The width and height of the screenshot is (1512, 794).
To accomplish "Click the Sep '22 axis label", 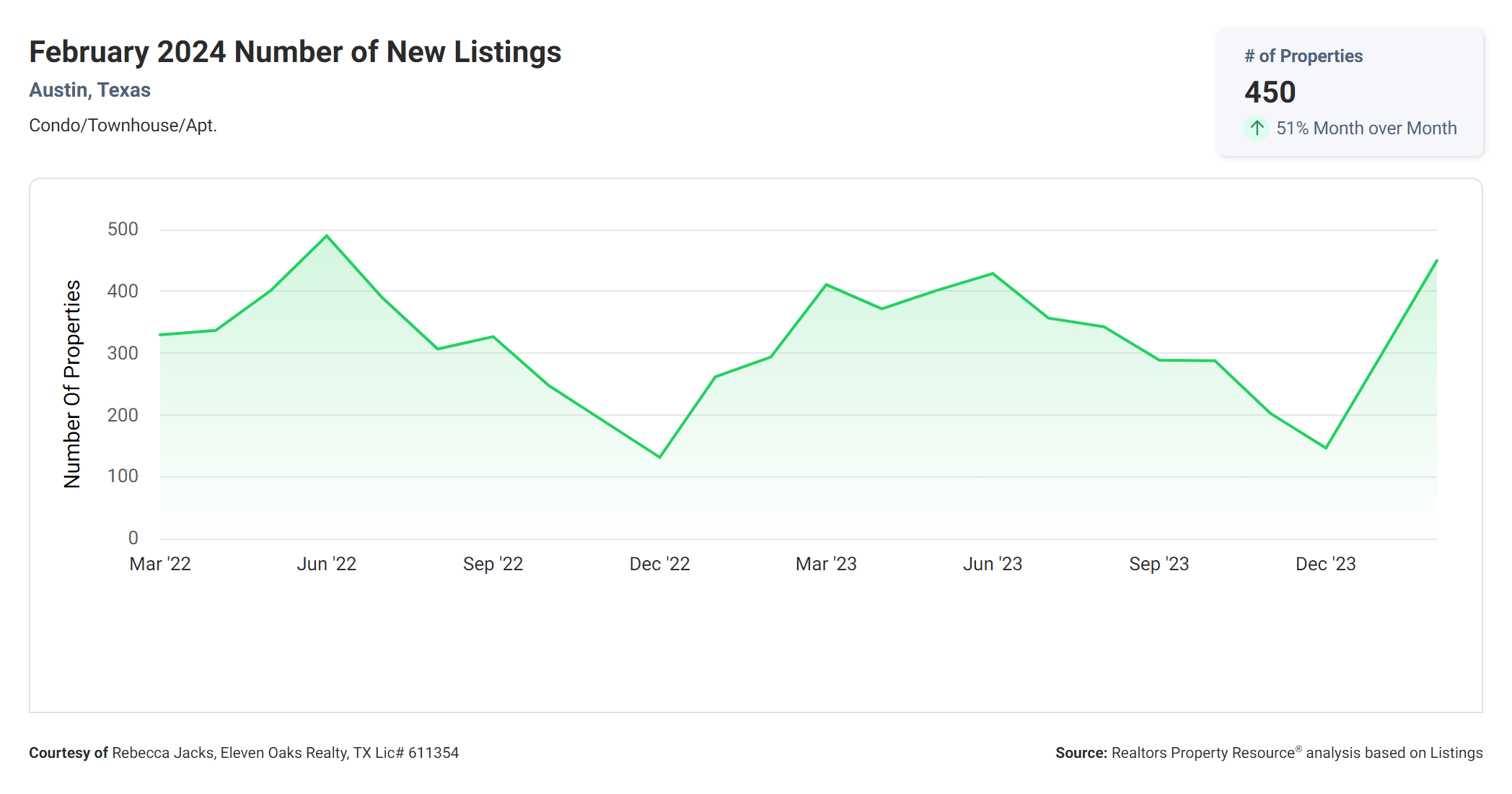I will [493, 564].
